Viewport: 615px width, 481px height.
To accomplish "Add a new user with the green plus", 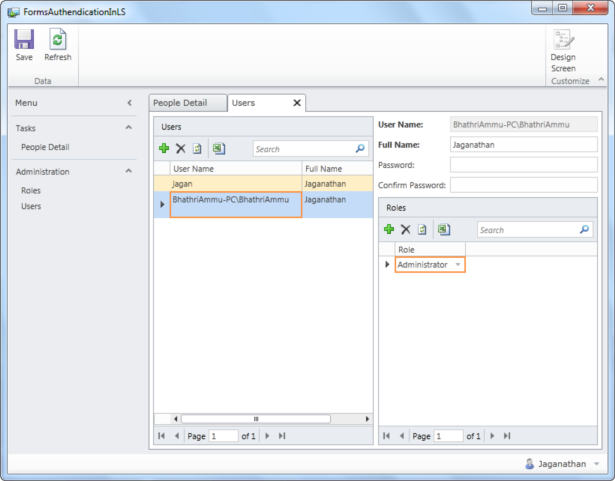I will pyautogui.click(x=164, y=148).
